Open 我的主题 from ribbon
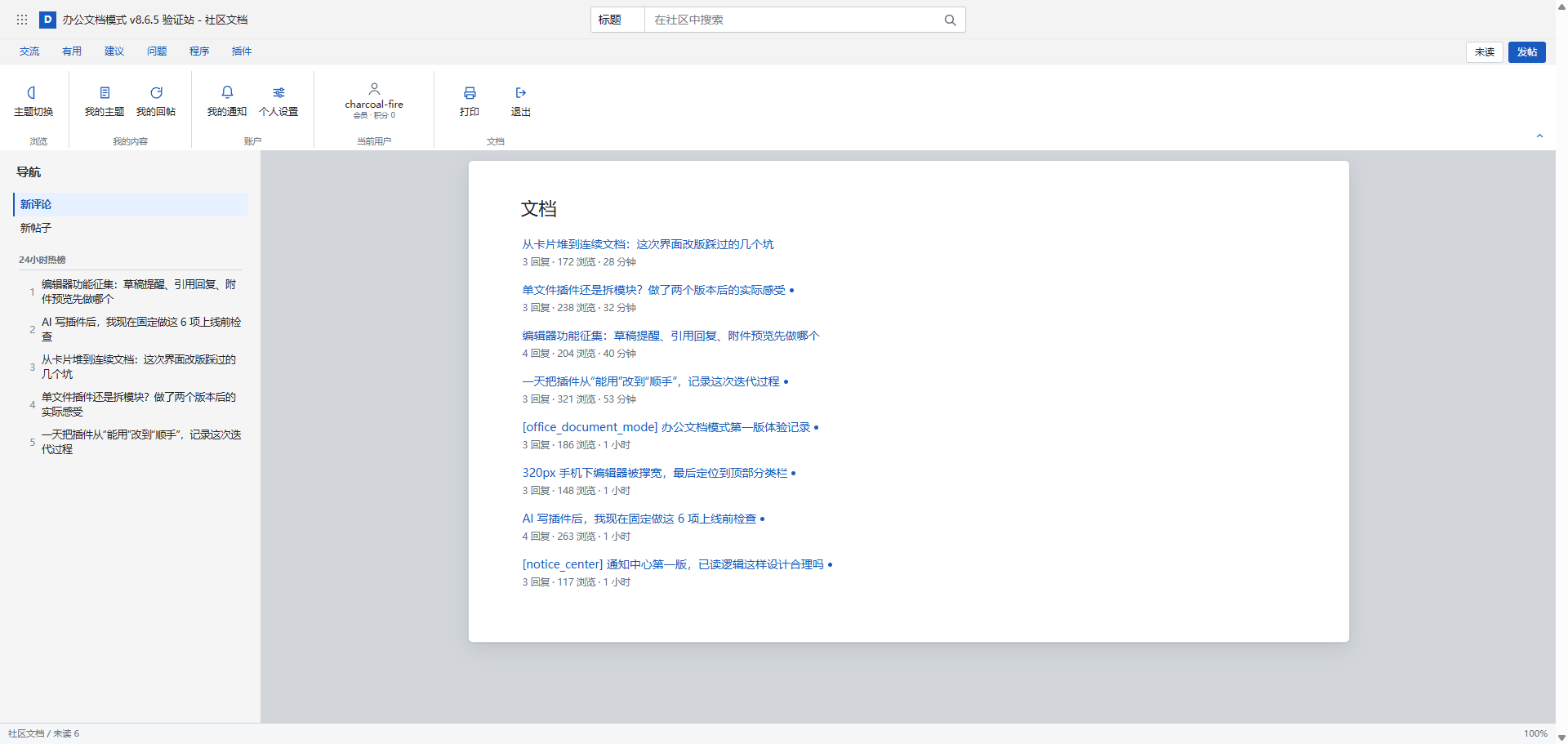Screen dimensions: 1568x744 pos(105,102)
